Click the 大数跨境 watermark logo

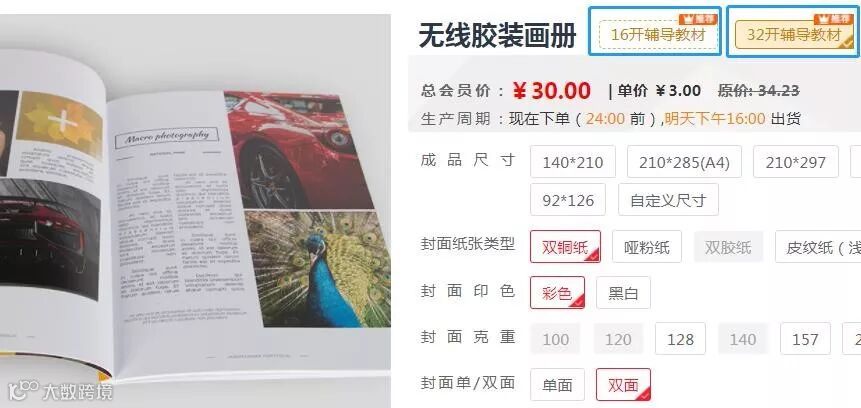pos(62,392)
